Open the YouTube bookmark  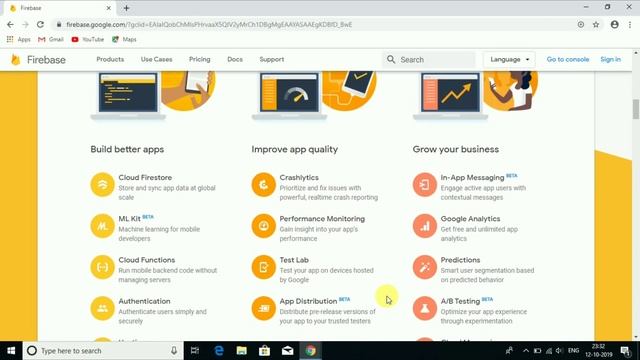[x=88, y=40]
